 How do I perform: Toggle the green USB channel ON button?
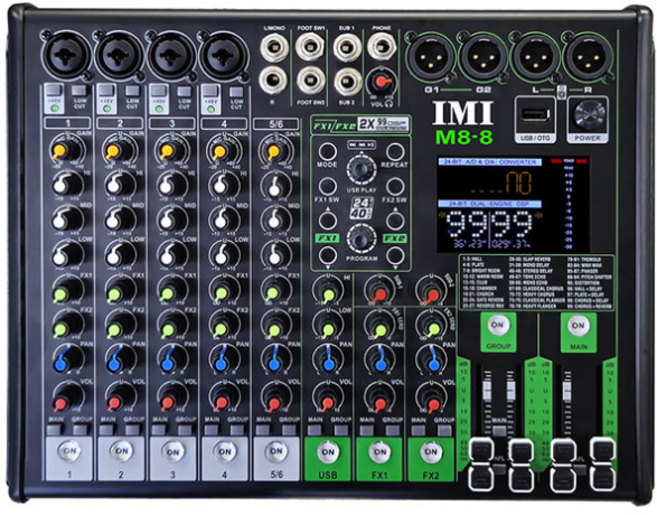pyautogui.click(x=327, y=449)
